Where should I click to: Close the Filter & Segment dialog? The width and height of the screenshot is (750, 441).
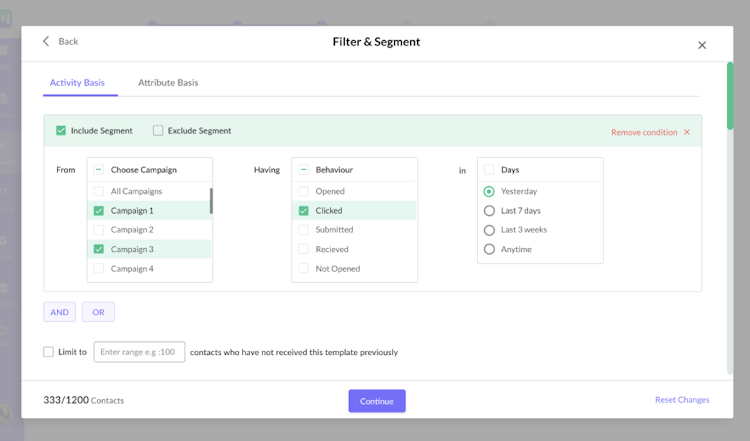[x=702, y=45]
